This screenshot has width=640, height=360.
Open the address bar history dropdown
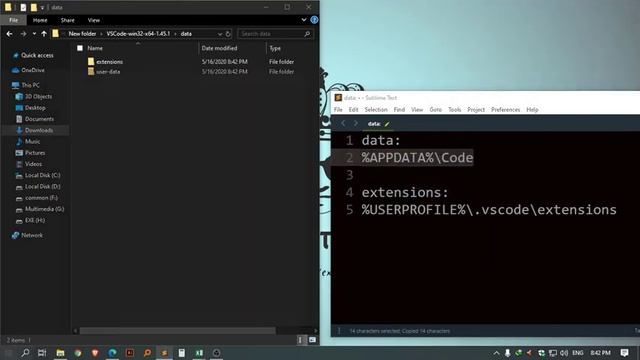(220, 34)
